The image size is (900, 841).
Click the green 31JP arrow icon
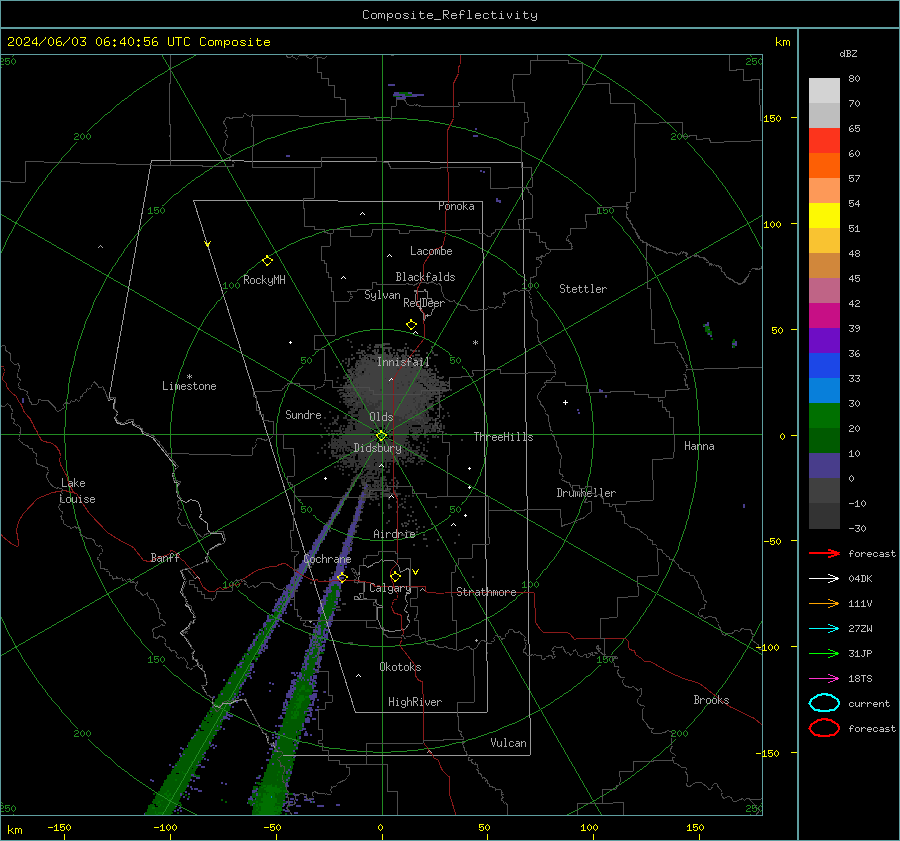coord(824,653)
